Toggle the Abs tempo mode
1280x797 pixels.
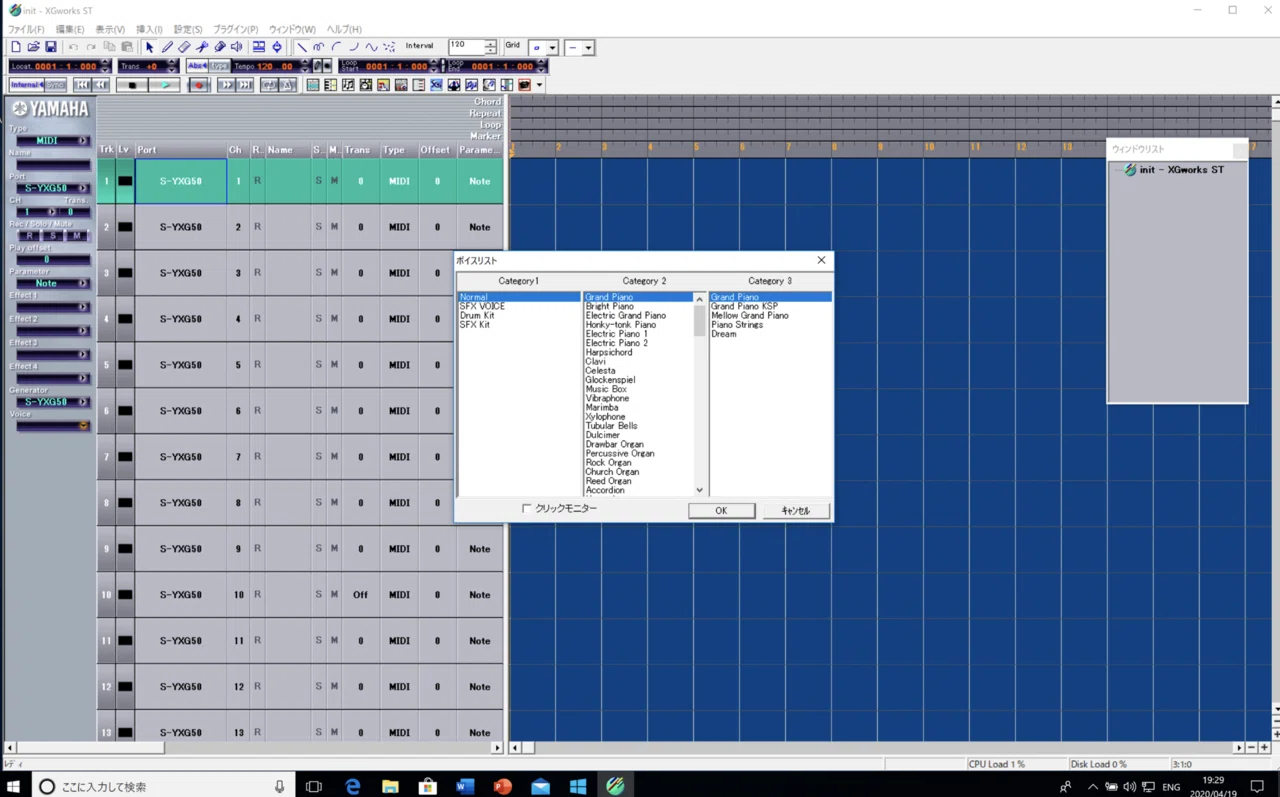click(197, 66)
